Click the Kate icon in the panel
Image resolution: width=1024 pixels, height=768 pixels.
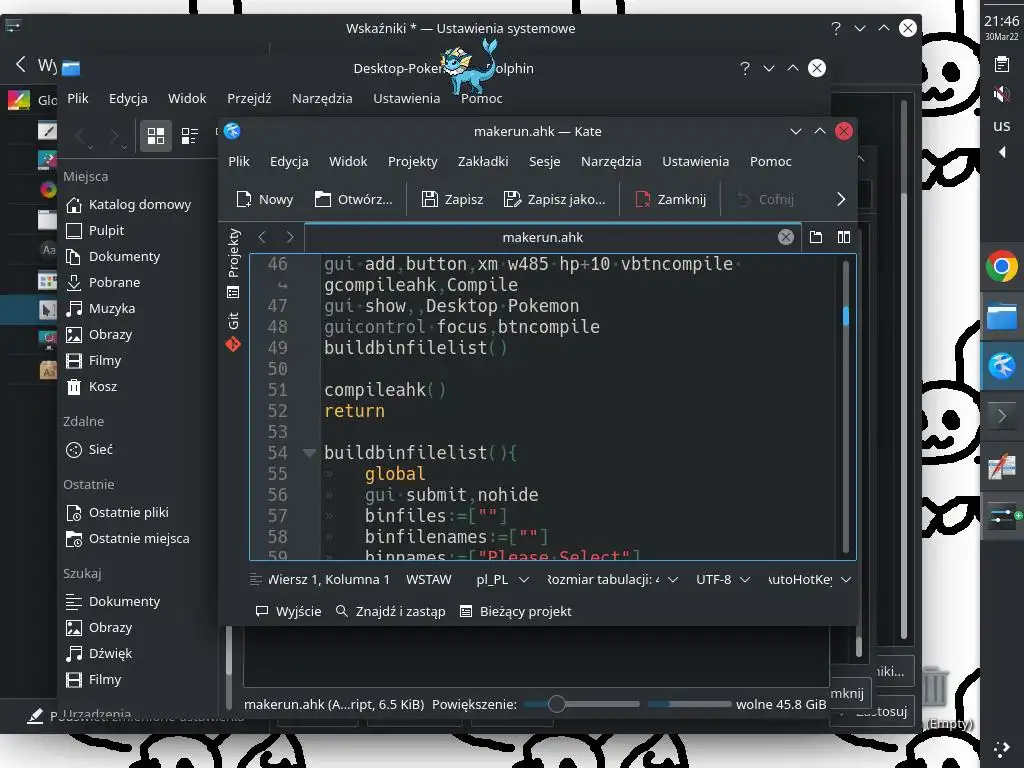1002,366
